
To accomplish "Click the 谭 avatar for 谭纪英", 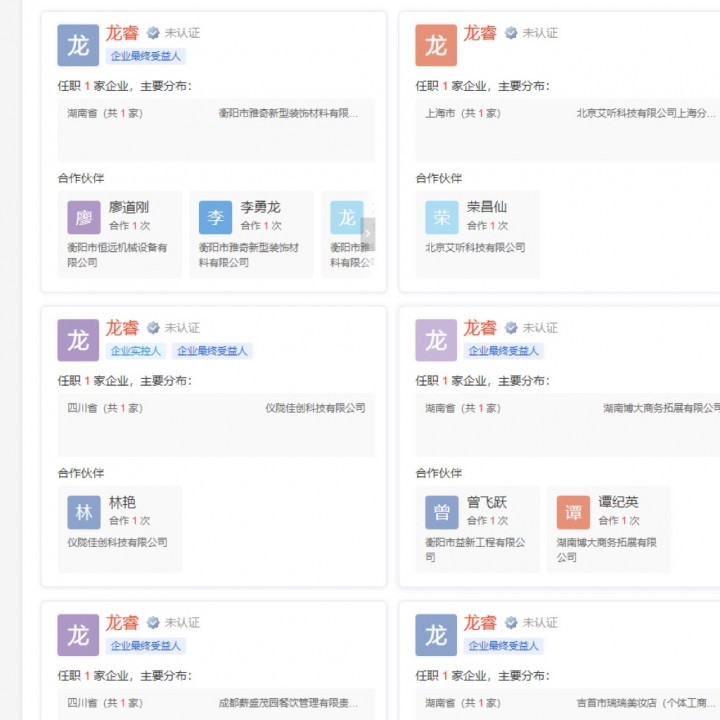I will (573, 512).
